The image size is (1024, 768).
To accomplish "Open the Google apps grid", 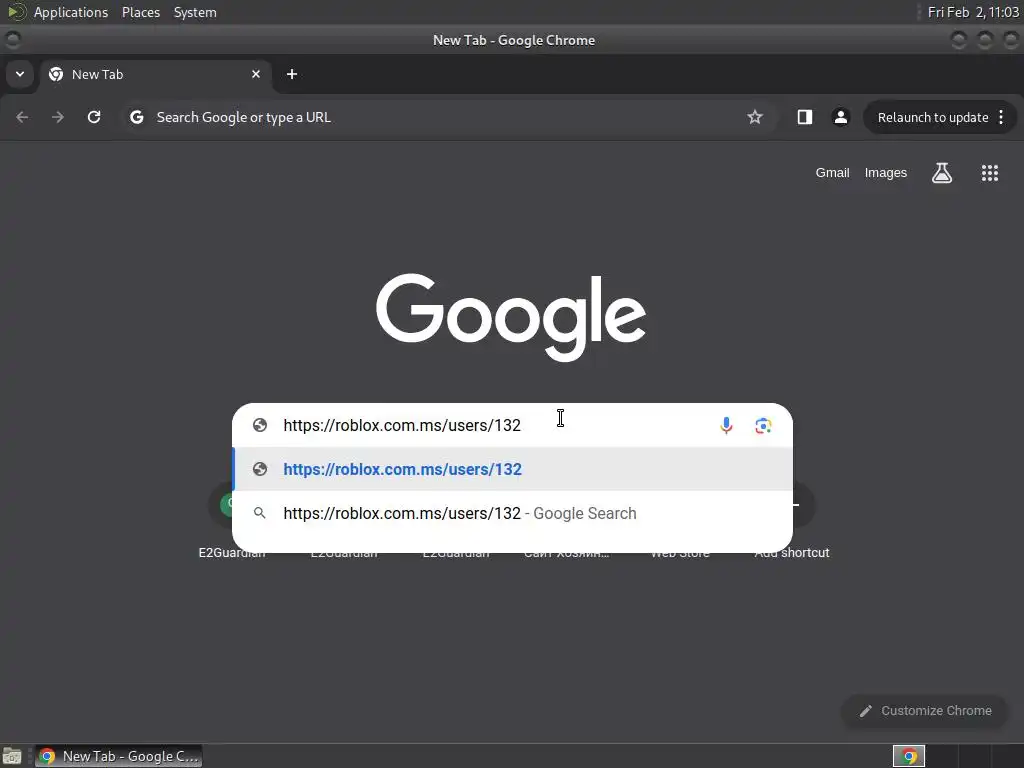I will point(989,173).
